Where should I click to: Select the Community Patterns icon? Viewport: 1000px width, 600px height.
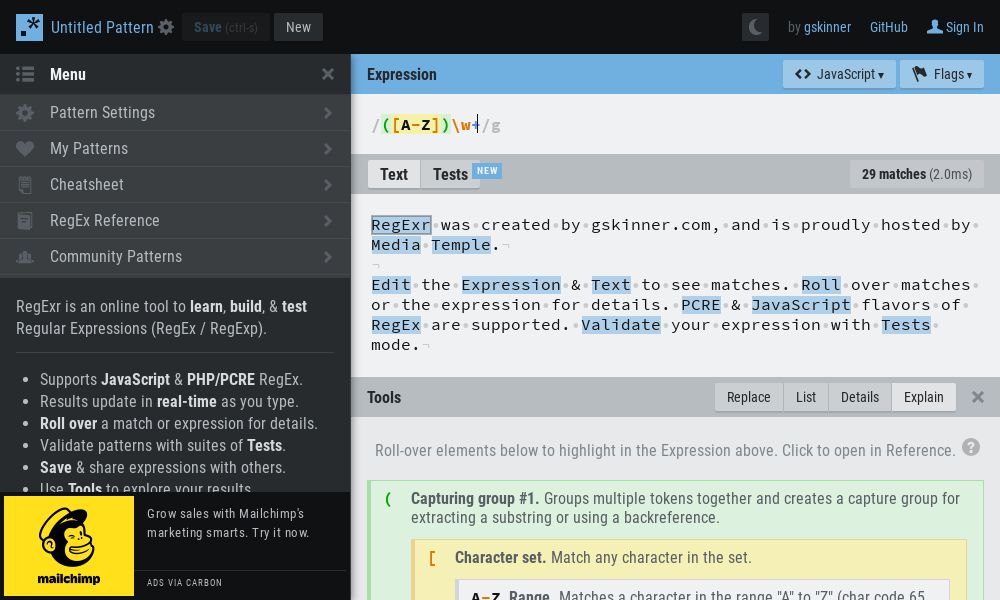pos(26,256)
